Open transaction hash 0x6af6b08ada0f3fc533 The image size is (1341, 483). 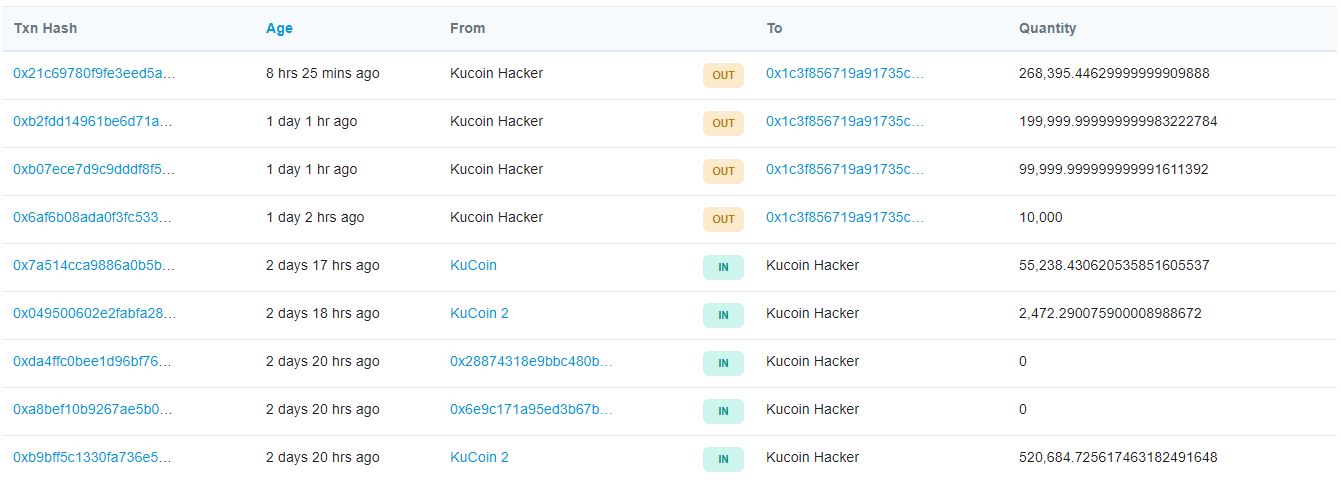point(94,217)
